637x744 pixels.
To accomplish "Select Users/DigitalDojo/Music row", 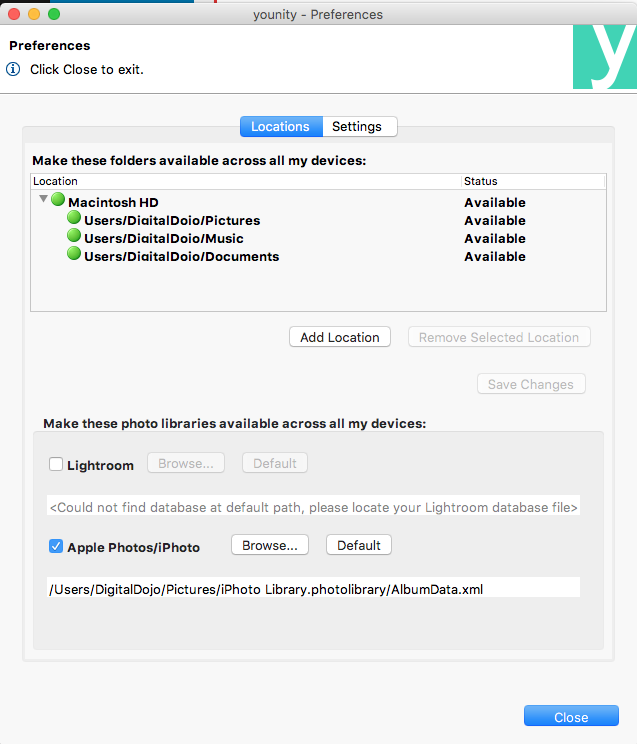I will (x=318, y=238).
